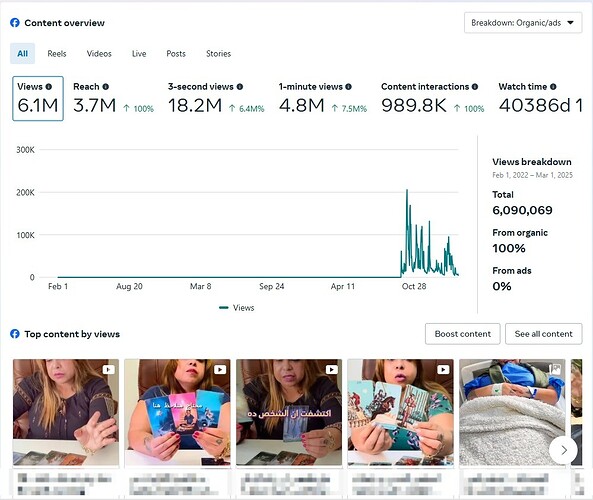Click the See all content button
The height and width of the screenshot is (500, 593).
(x=543, y=334)
